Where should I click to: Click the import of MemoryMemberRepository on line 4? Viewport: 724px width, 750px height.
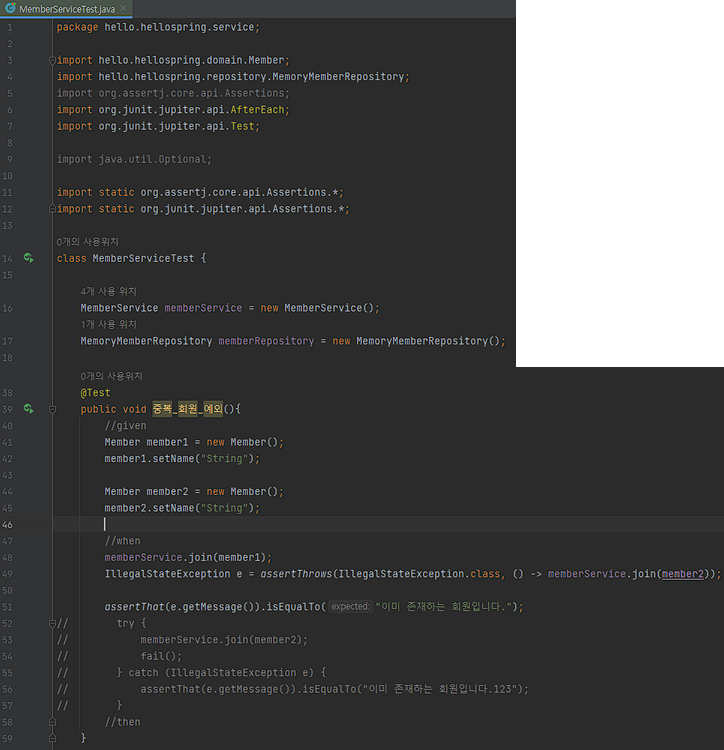click(x=233, y=77)
